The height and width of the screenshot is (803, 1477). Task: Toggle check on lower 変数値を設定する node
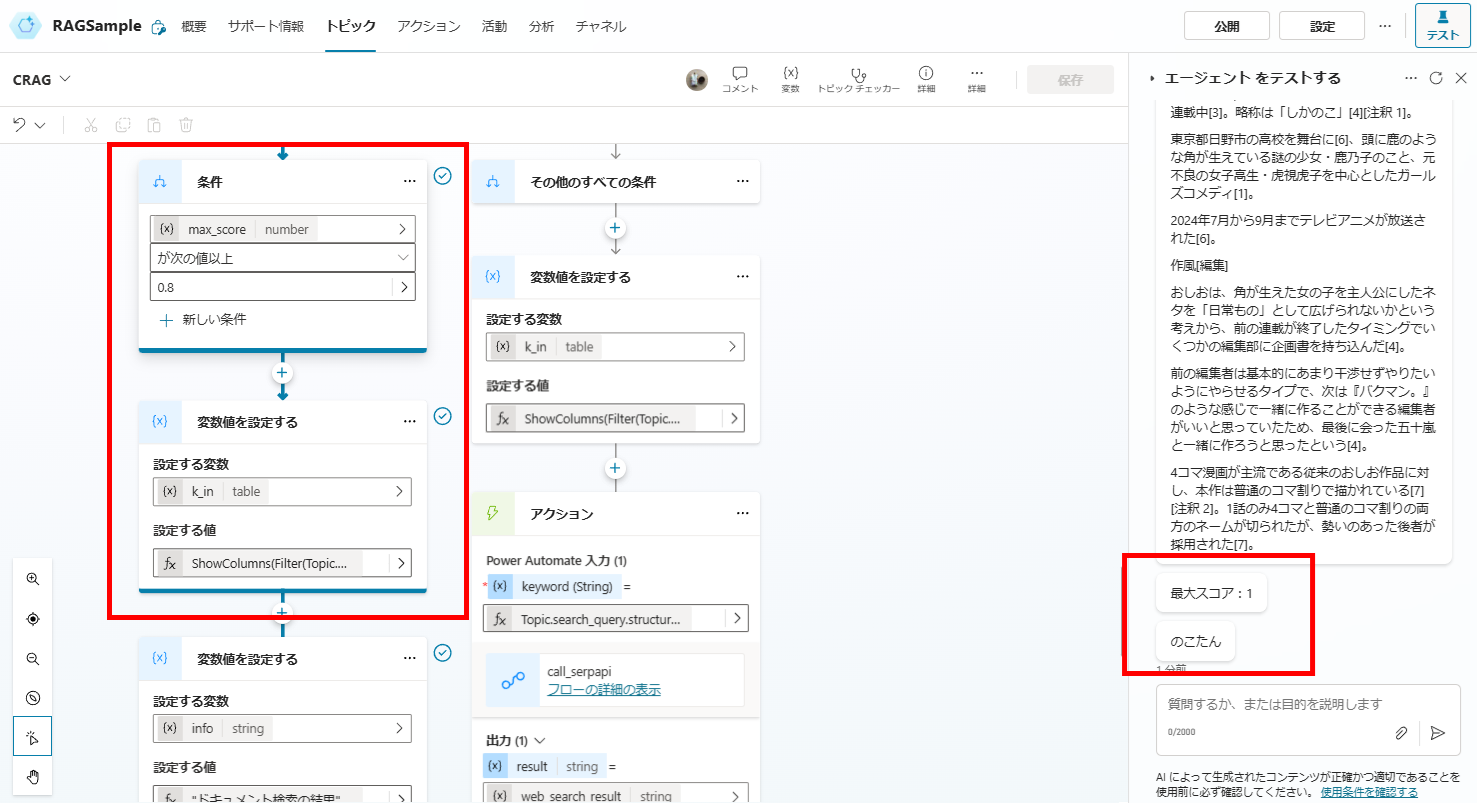[442, 653]
